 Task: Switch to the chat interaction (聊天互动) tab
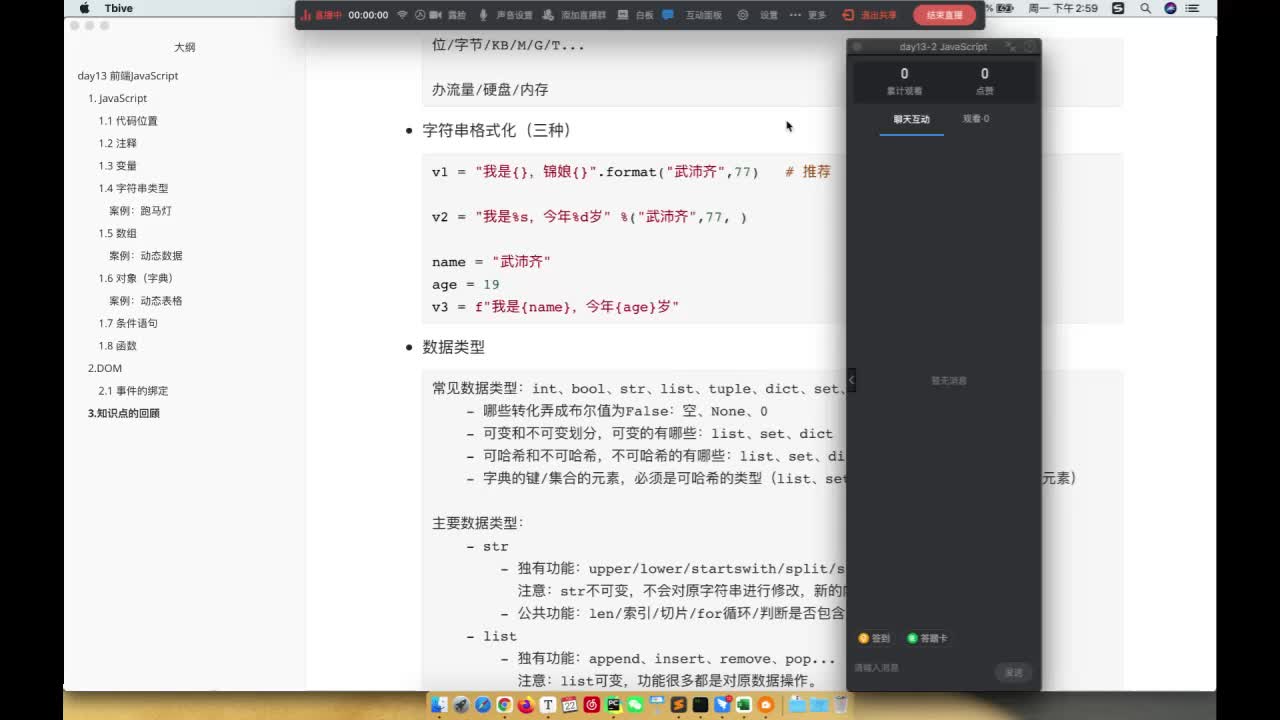[x=911, y=119]
